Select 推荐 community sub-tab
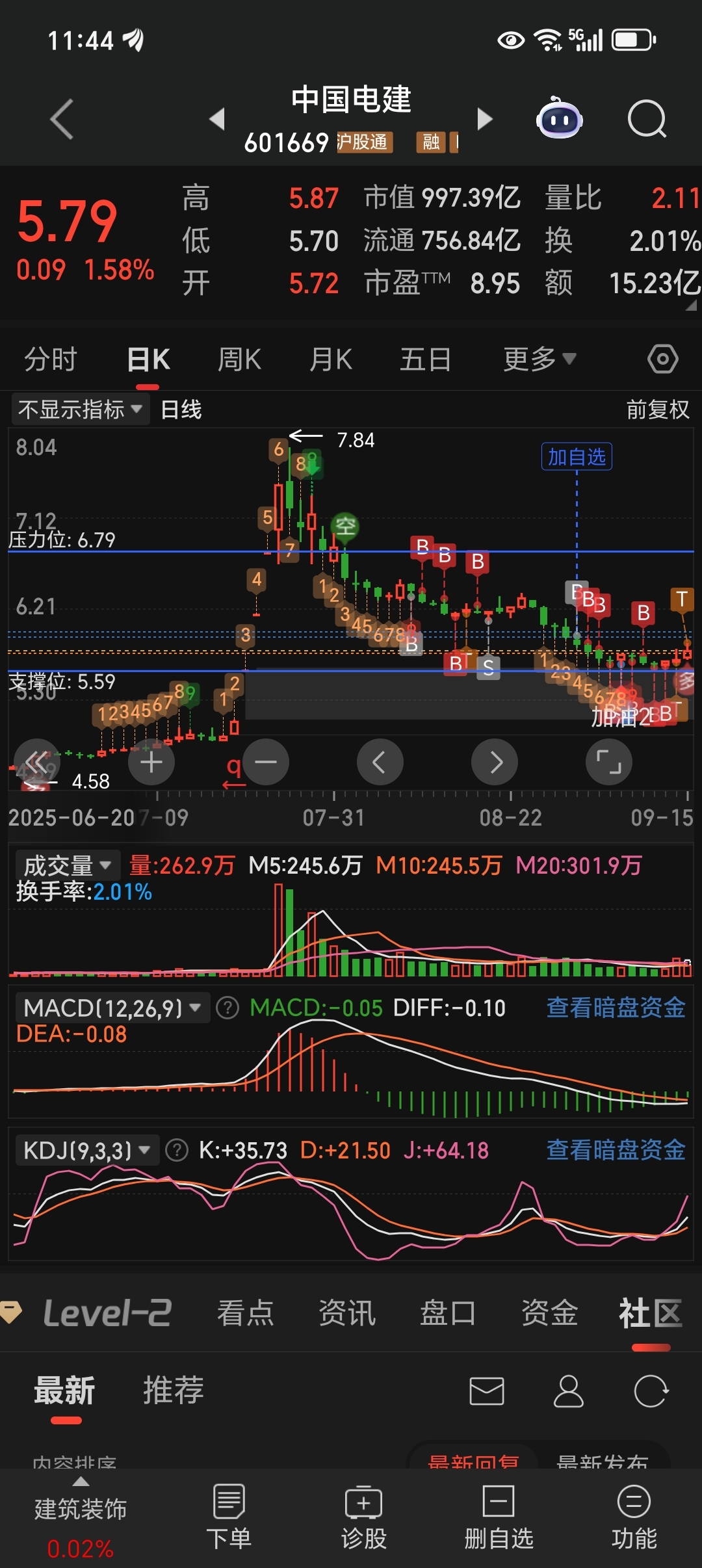The image size is (702, 1568). point(174,1391)
